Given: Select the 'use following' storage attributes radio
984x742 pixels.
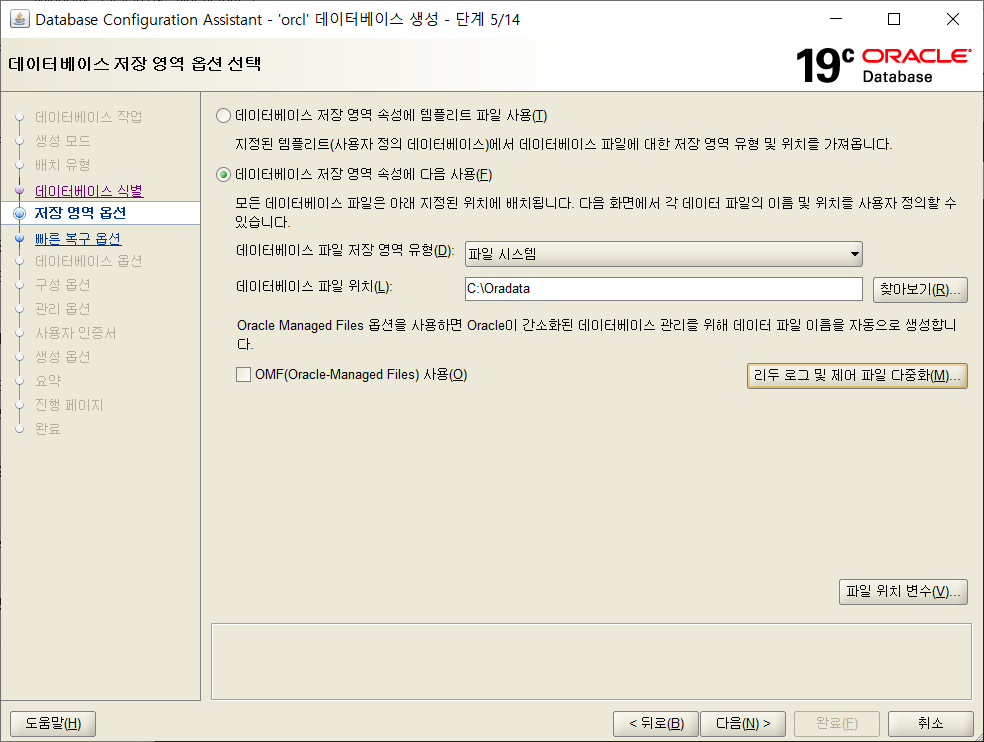Looking at the screenshot, I should [x=223, y=175].
